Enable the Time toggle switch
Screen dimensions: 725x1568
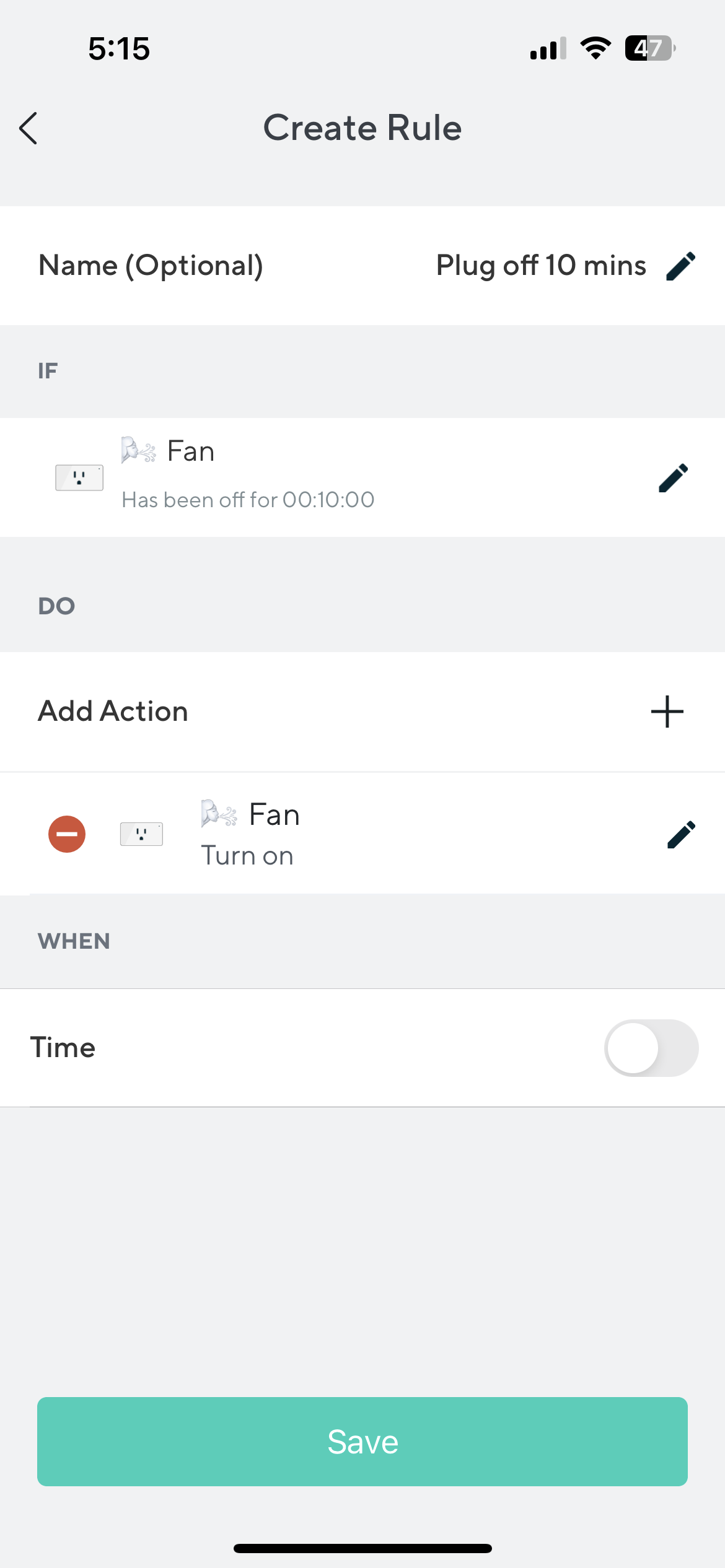tap(651, 1048)
